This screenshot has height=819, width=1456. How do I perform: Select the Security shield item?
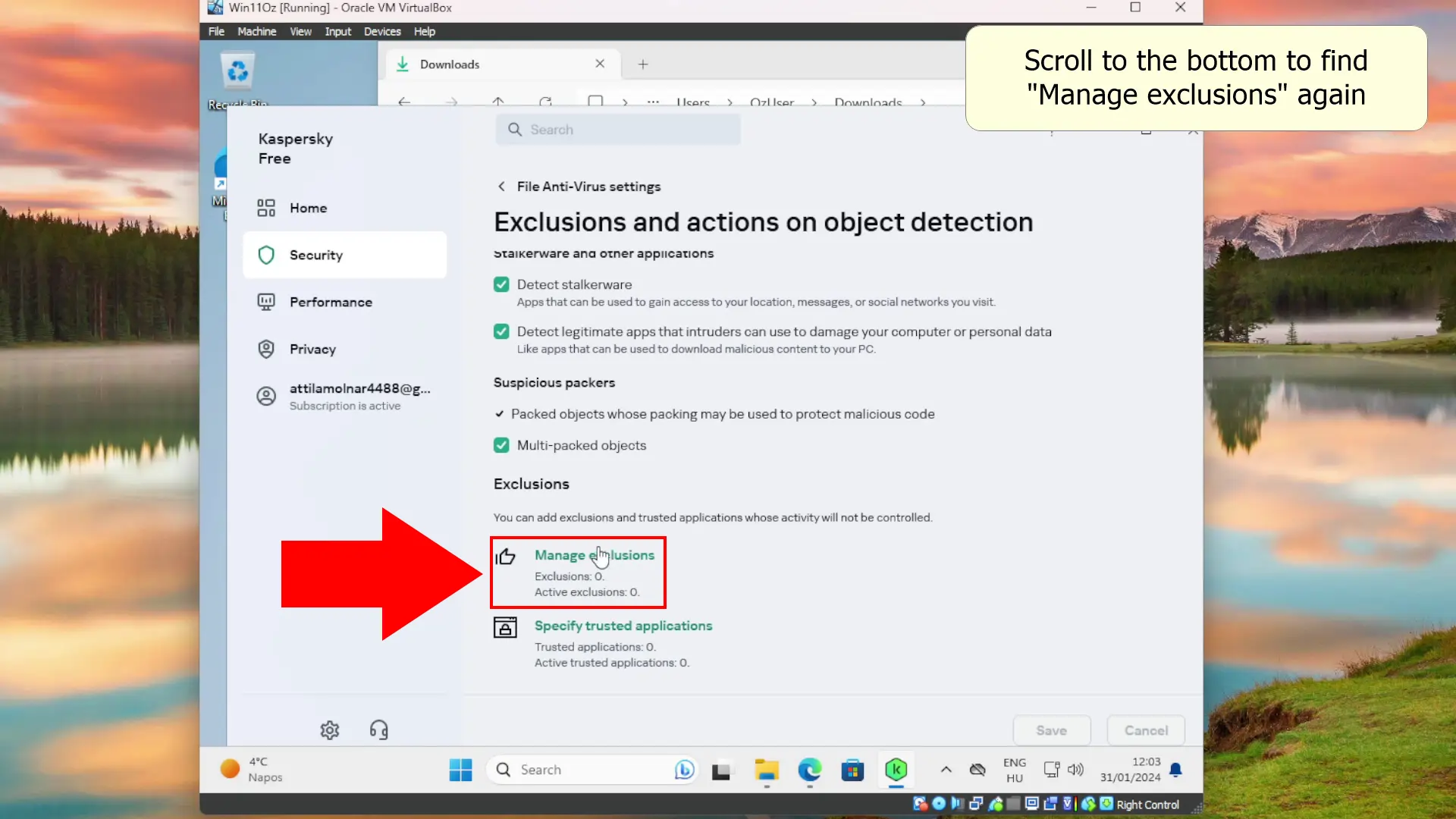coord(344,255)
